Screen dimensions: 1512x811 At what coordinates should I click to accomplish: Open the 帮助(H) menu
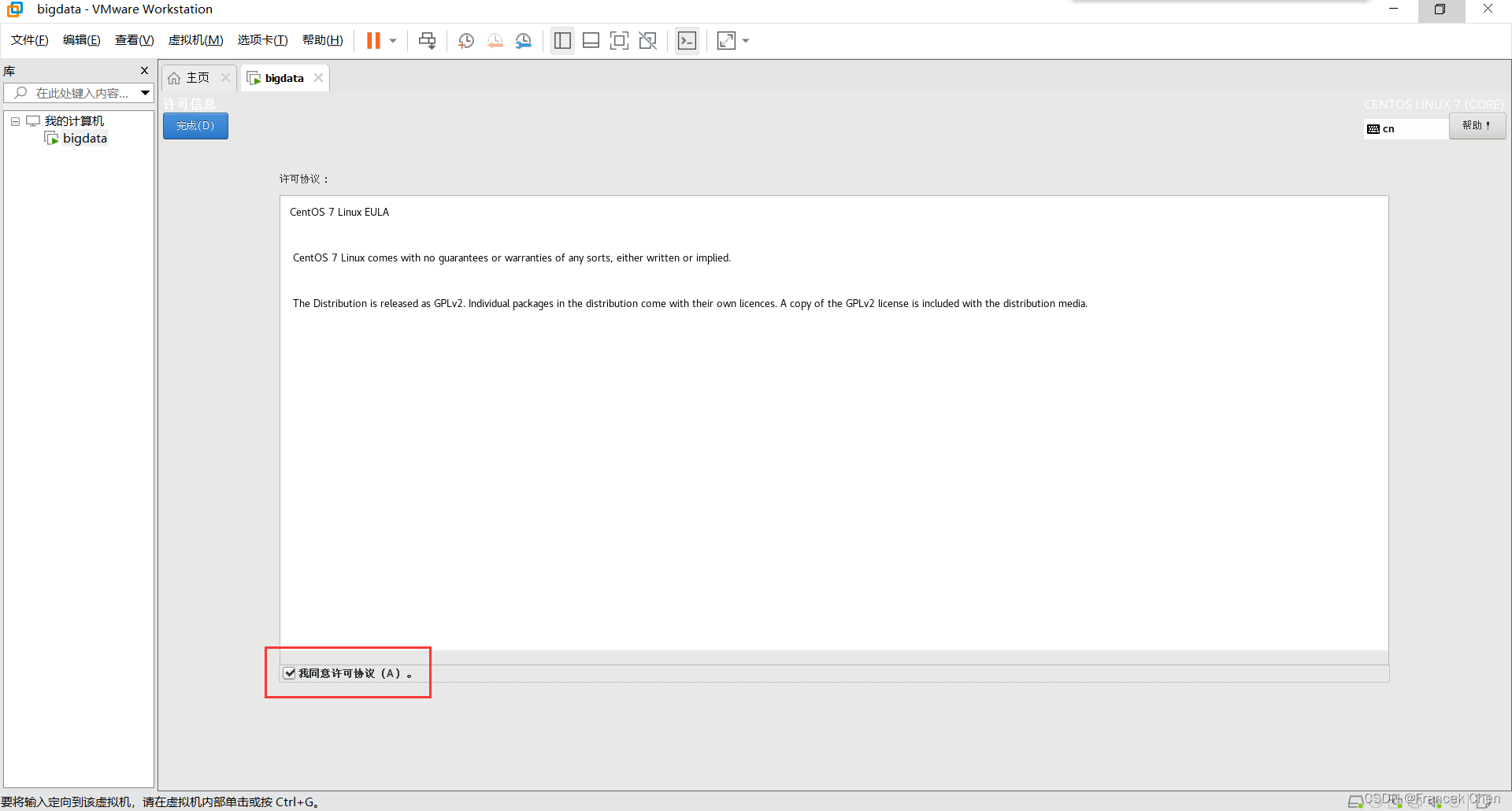tap(323, 40)
